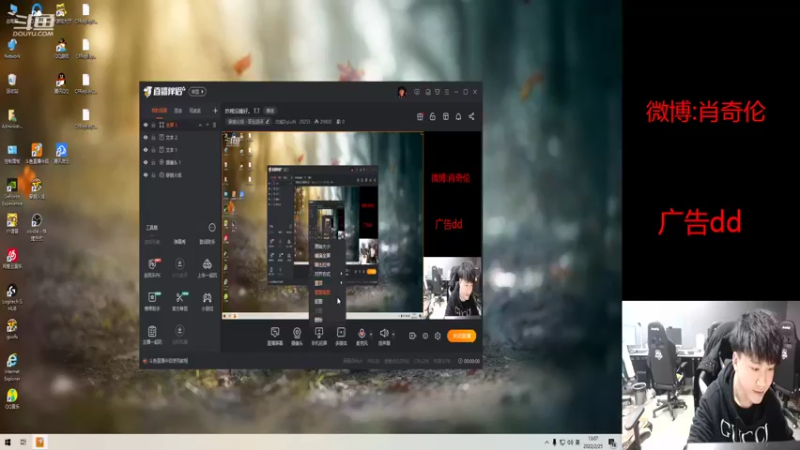Hide the 文本 2 source with its eye icon
The width and height of the screenshot is (800, 450).
pyautogui.click(x=145, y=137)
